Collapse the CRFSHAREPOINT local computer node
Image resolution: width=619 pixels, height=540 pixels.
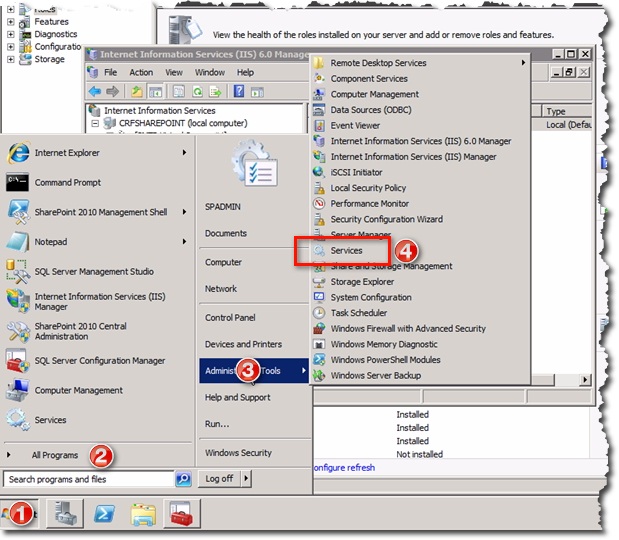pyautogui.click(x=95, y=124)
